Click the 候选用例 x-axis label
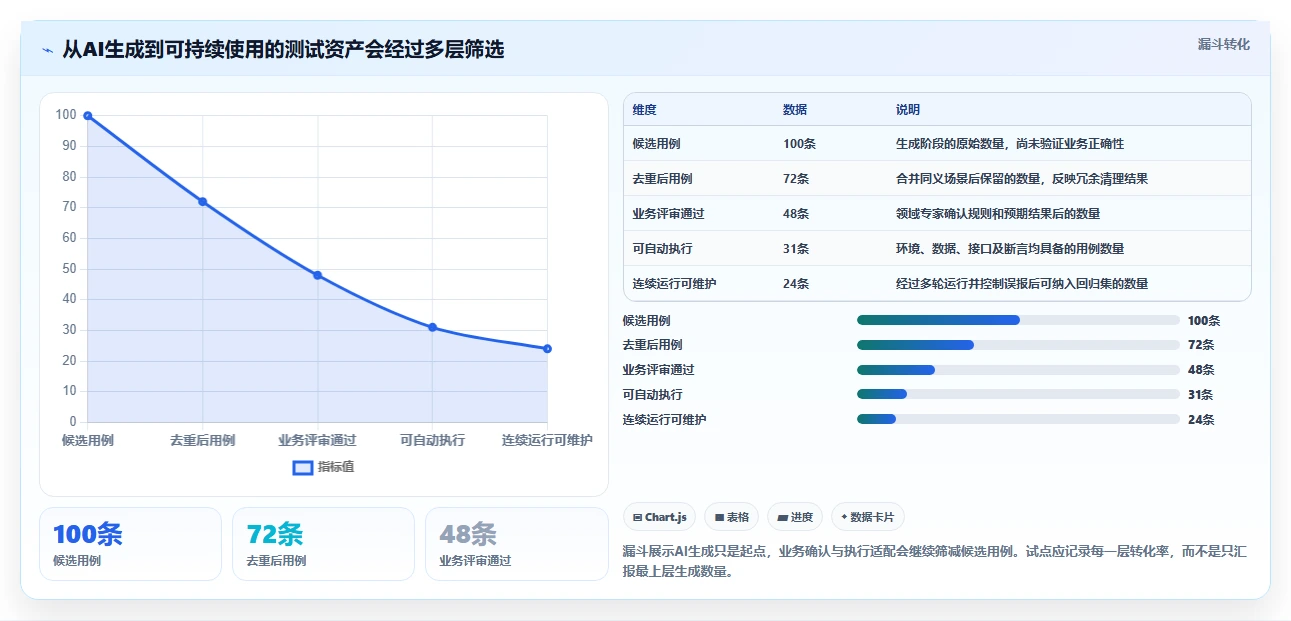1291x621 pixels. point(88,440)
